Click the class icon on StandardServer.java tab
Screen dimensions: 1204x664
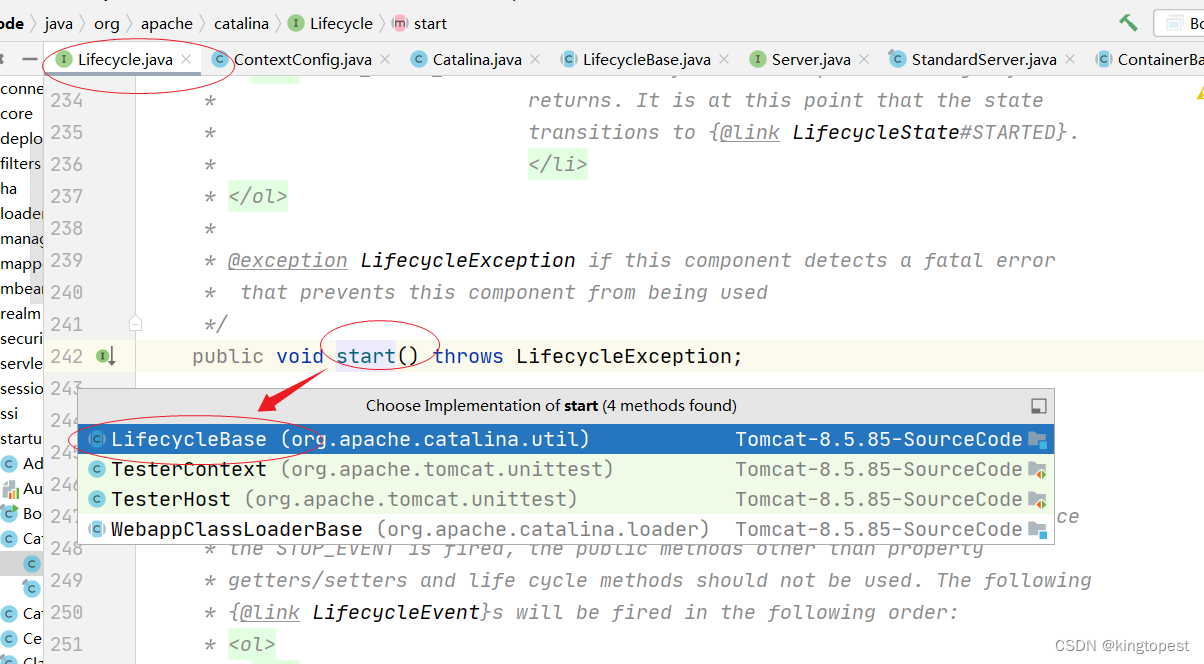tap(897, 60)
